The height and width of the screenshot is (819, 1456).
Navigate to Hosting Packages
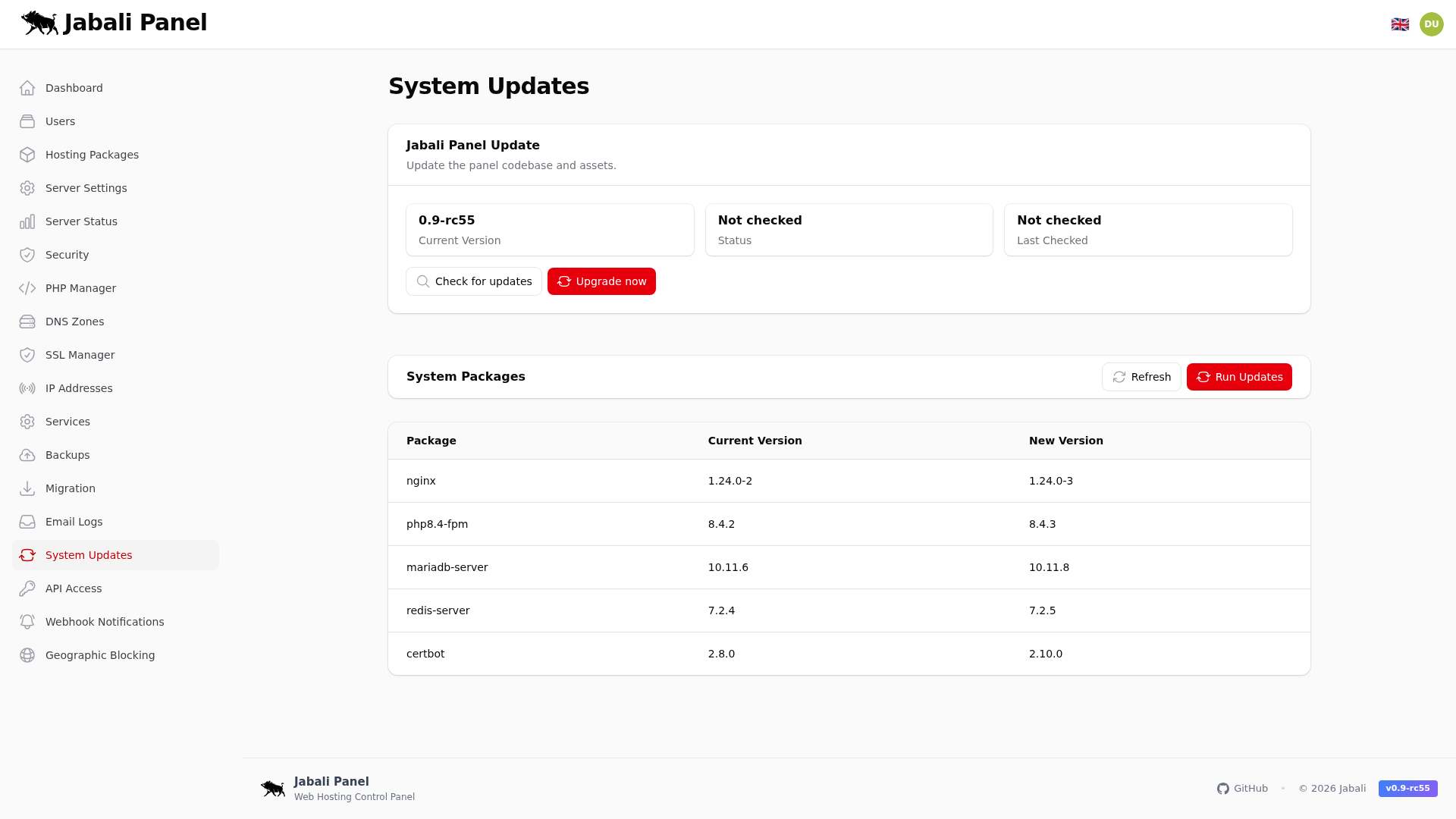(x=92, y=155)
